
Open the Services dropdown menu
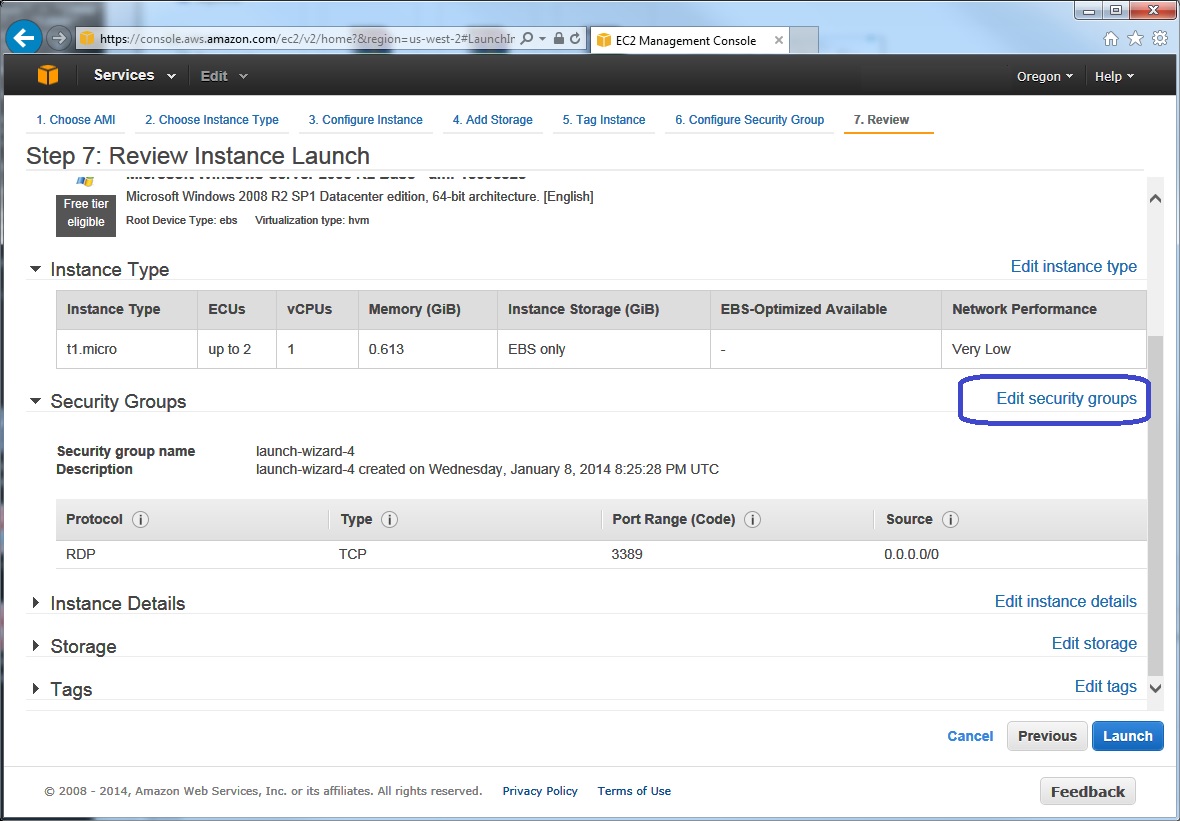[x=135, y=75]
